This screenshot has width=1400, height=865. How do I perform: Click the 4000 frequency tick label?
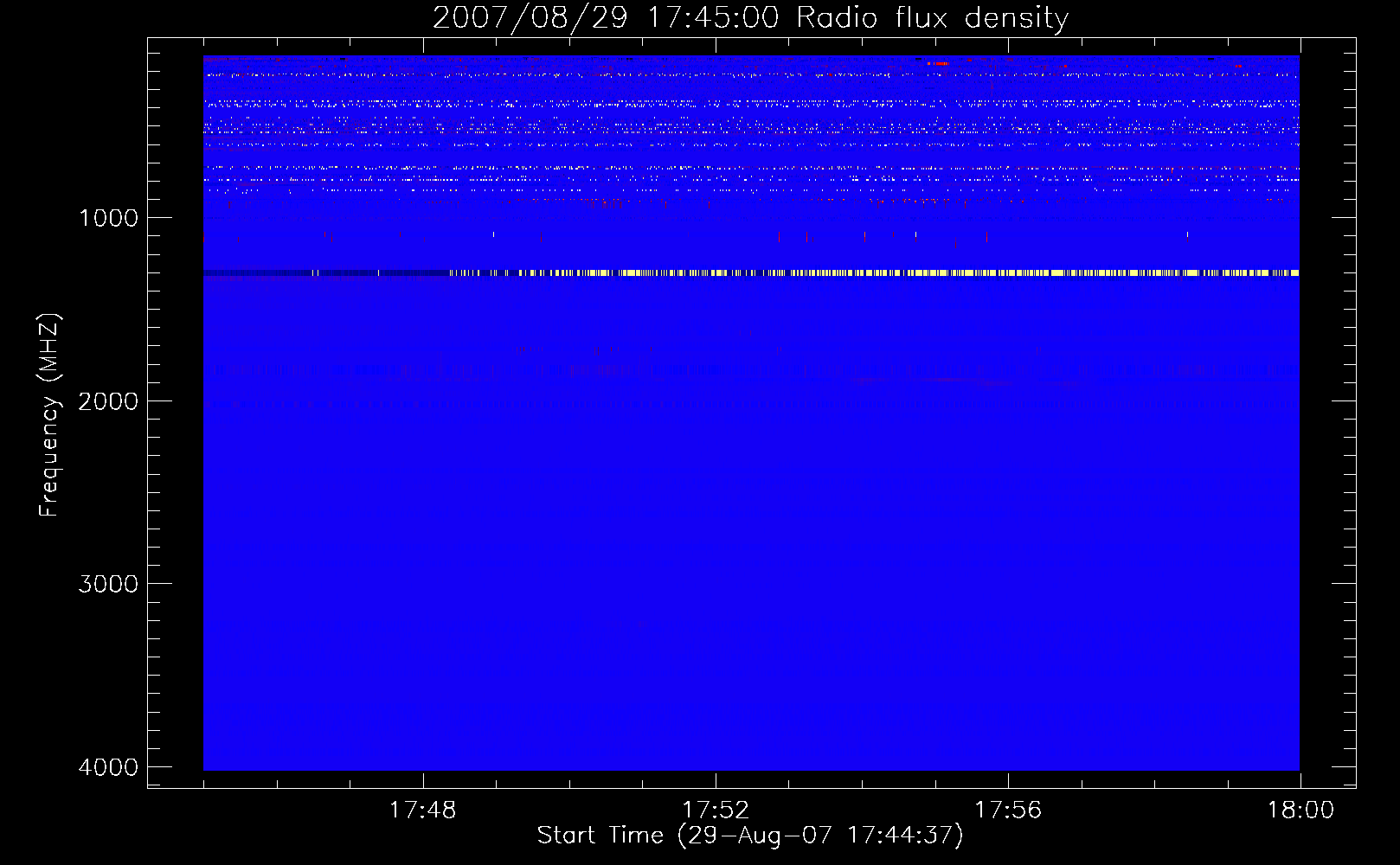click(108, 767)
